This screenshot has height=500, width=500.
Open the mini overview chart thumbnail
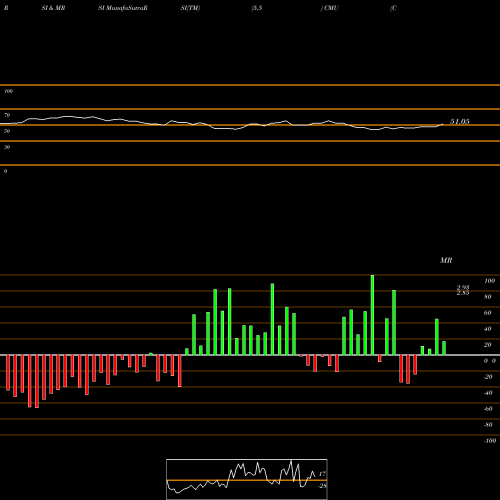coord(247,479)
